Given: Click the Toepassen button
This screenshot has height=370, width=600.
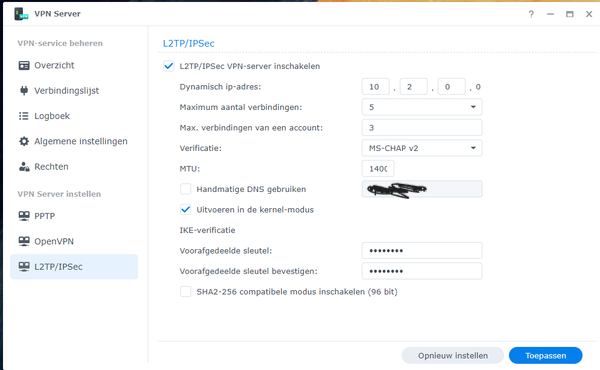Looking at the screenshot, I should click(546, 355).
